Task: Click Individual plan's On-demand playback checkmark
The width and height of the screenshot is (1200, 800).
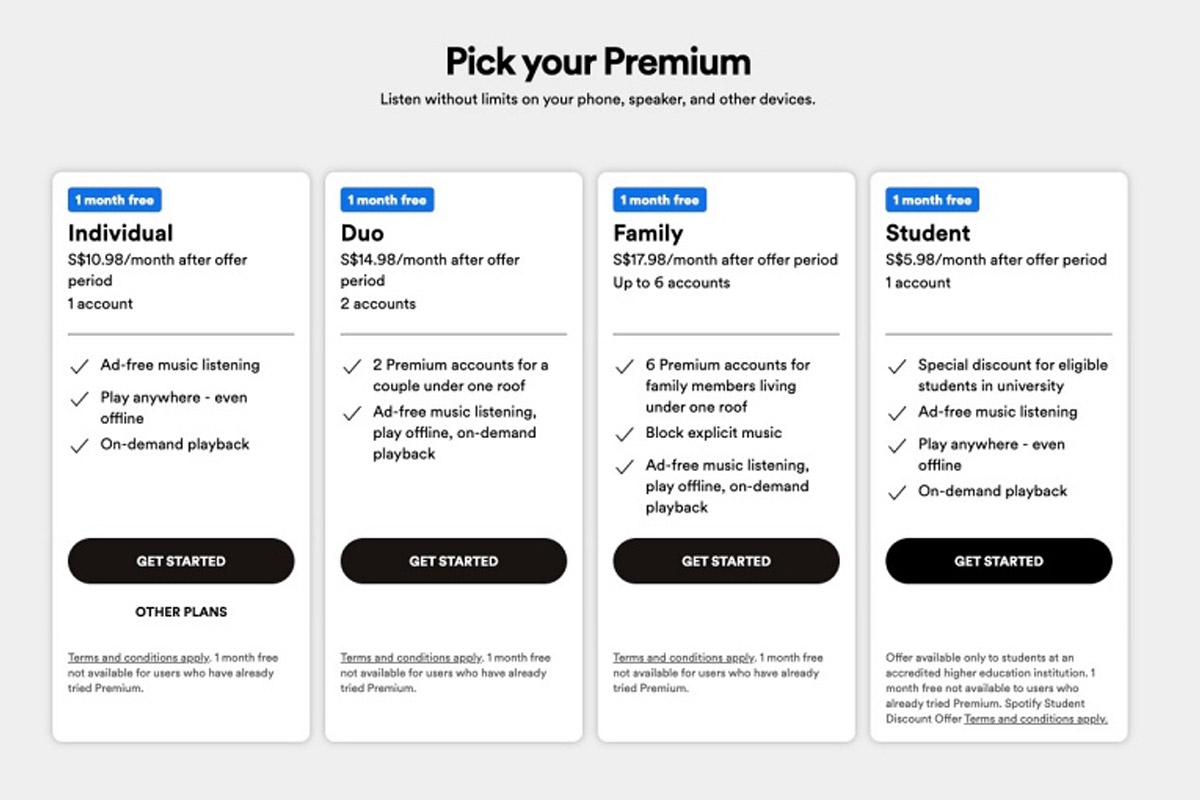Action: click(x=80, y=446)
